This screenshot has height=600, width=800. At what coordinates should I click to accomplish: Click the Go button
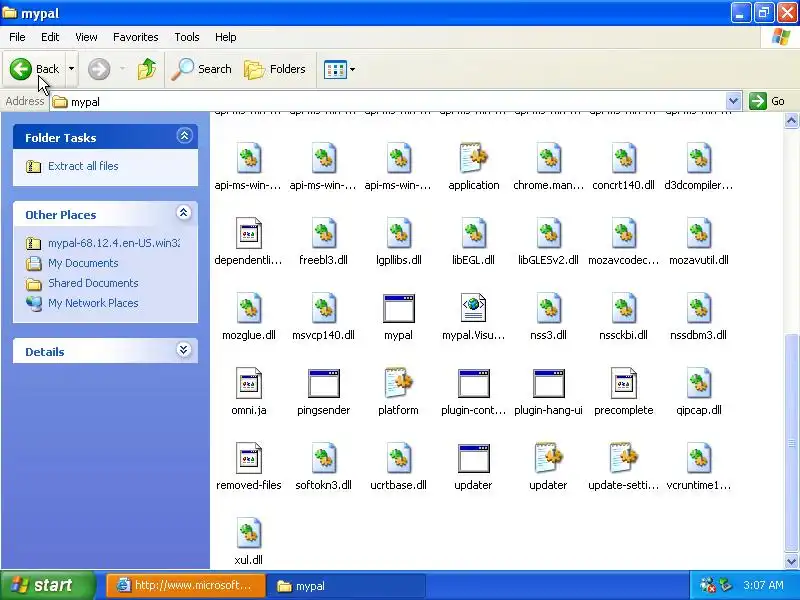click(x=767, y=101)
